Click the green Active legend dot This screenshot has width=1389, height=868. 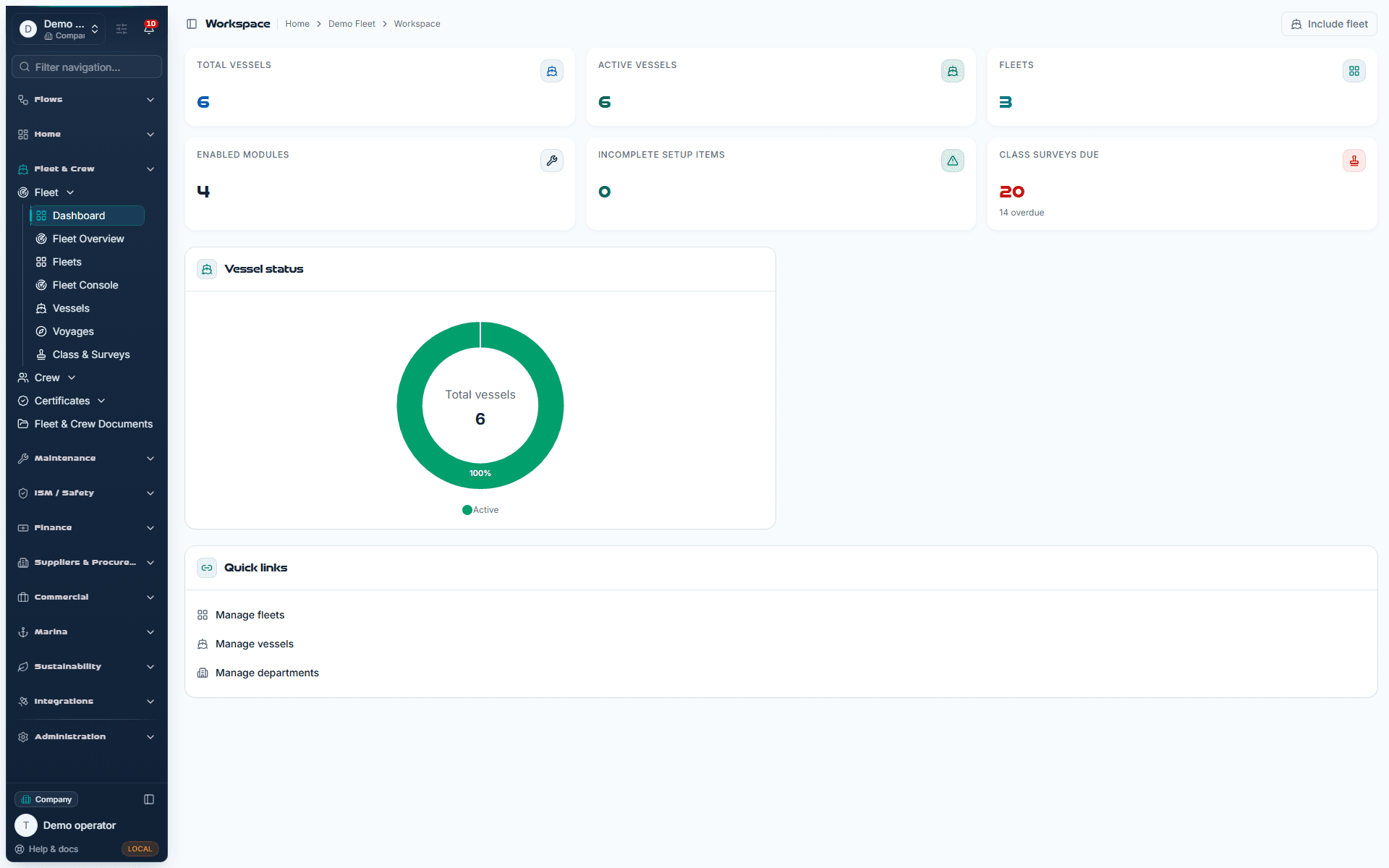467,510
